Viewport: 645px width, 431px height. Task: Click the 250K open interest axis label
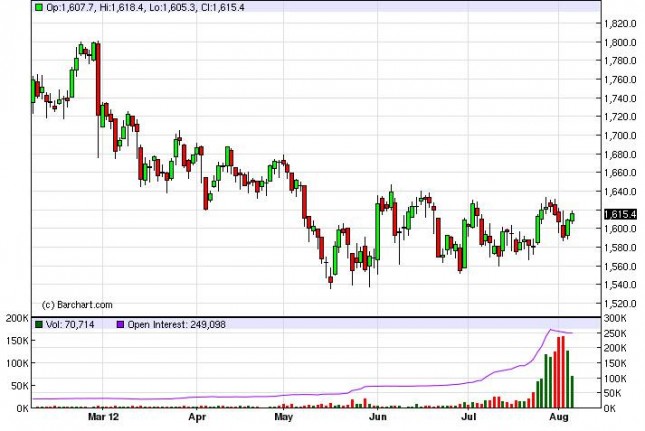[615, 333]
